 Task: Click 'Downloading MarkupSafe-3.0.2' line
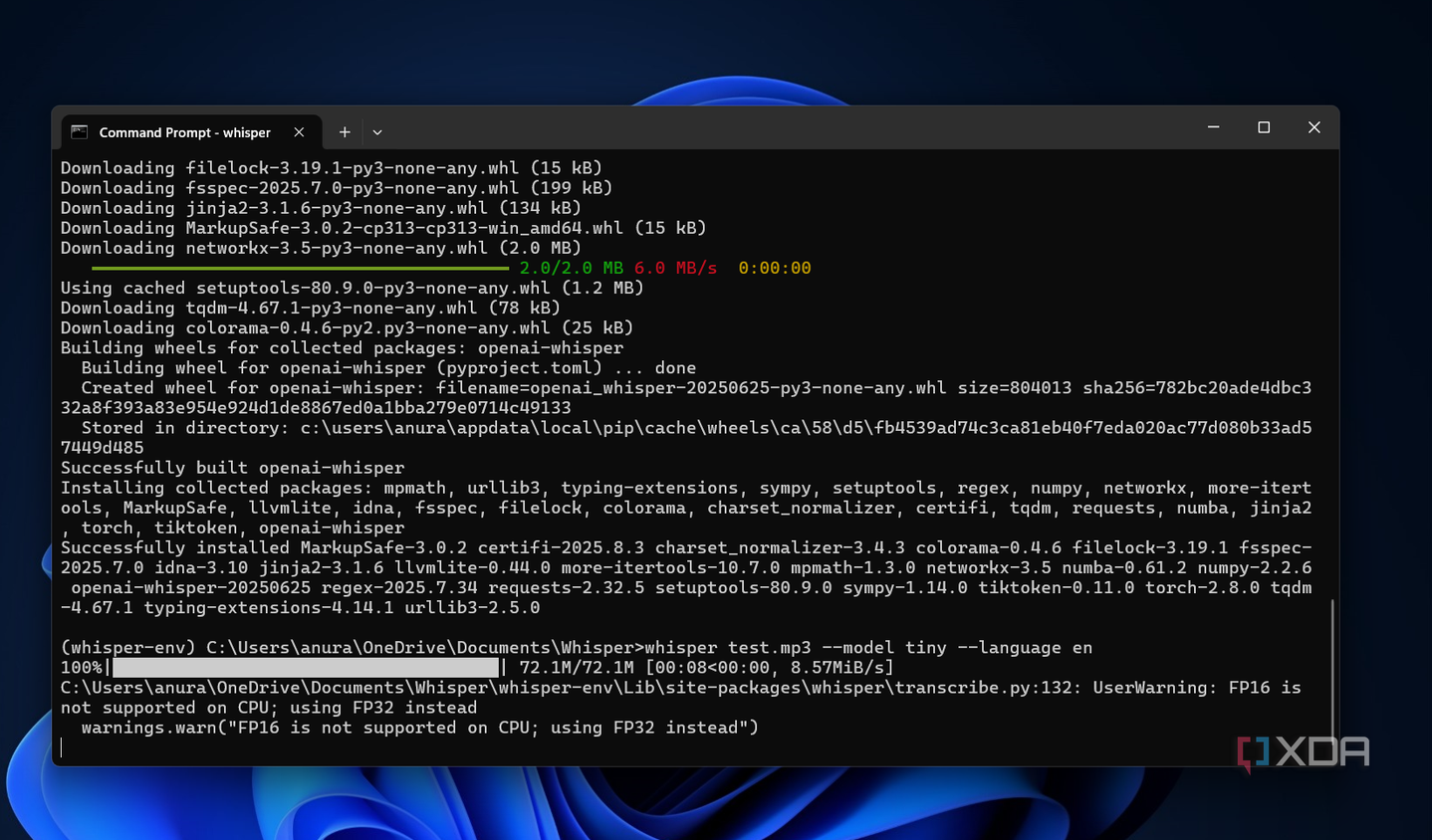[x=383, y=228]
